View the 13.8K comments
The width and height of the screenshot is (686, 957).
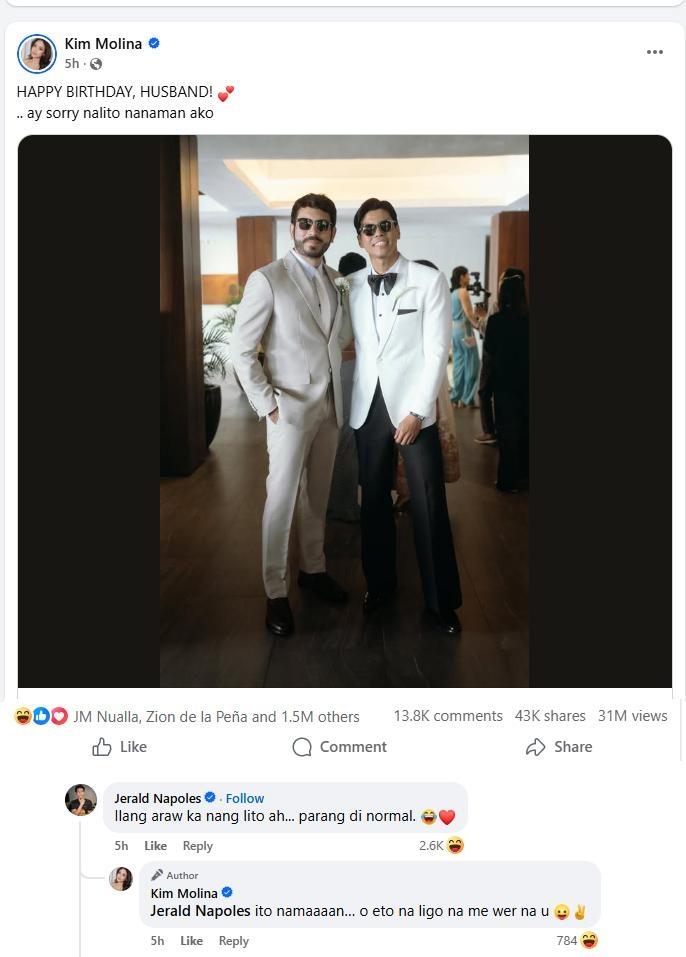pos(448,716)
